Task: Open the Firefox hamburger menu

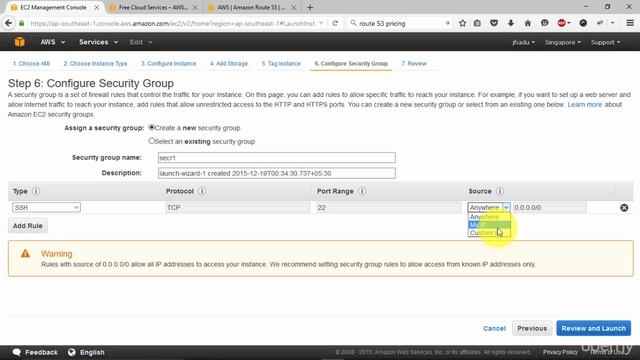Action: pyautogui.click(x=630, y=23)
